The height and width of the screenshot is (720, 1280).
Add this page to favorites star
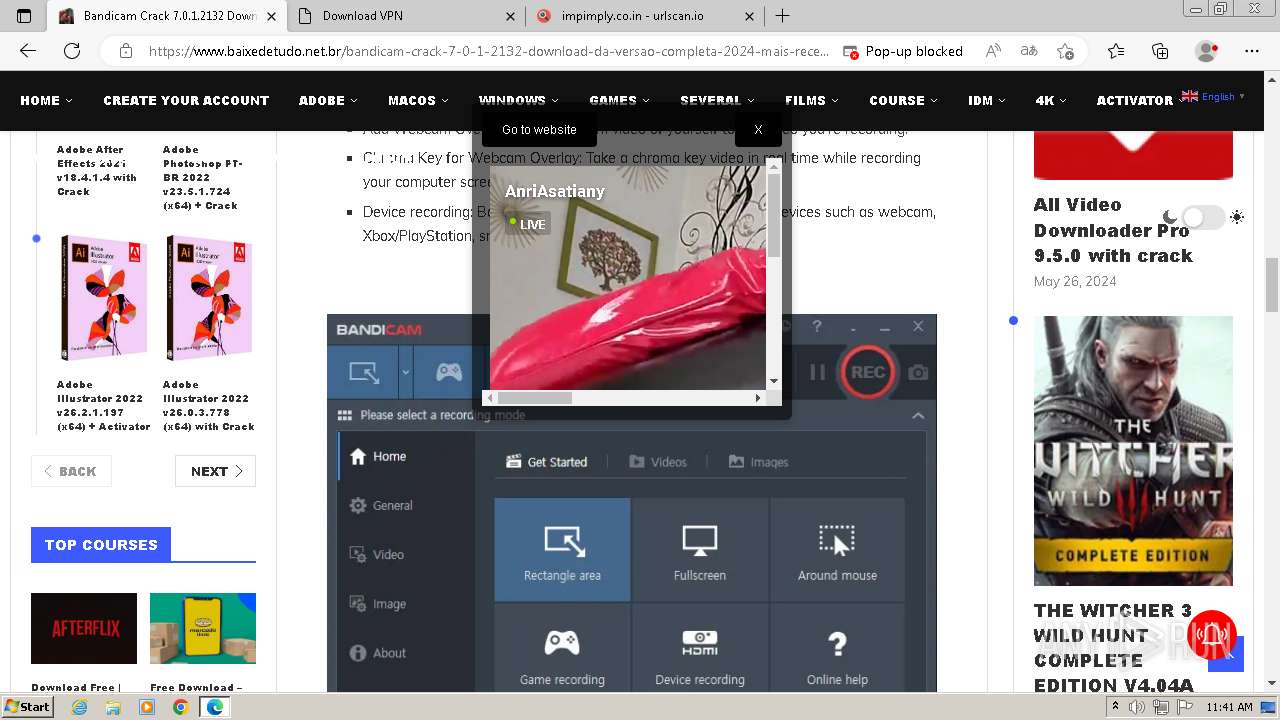point(1065,51)
